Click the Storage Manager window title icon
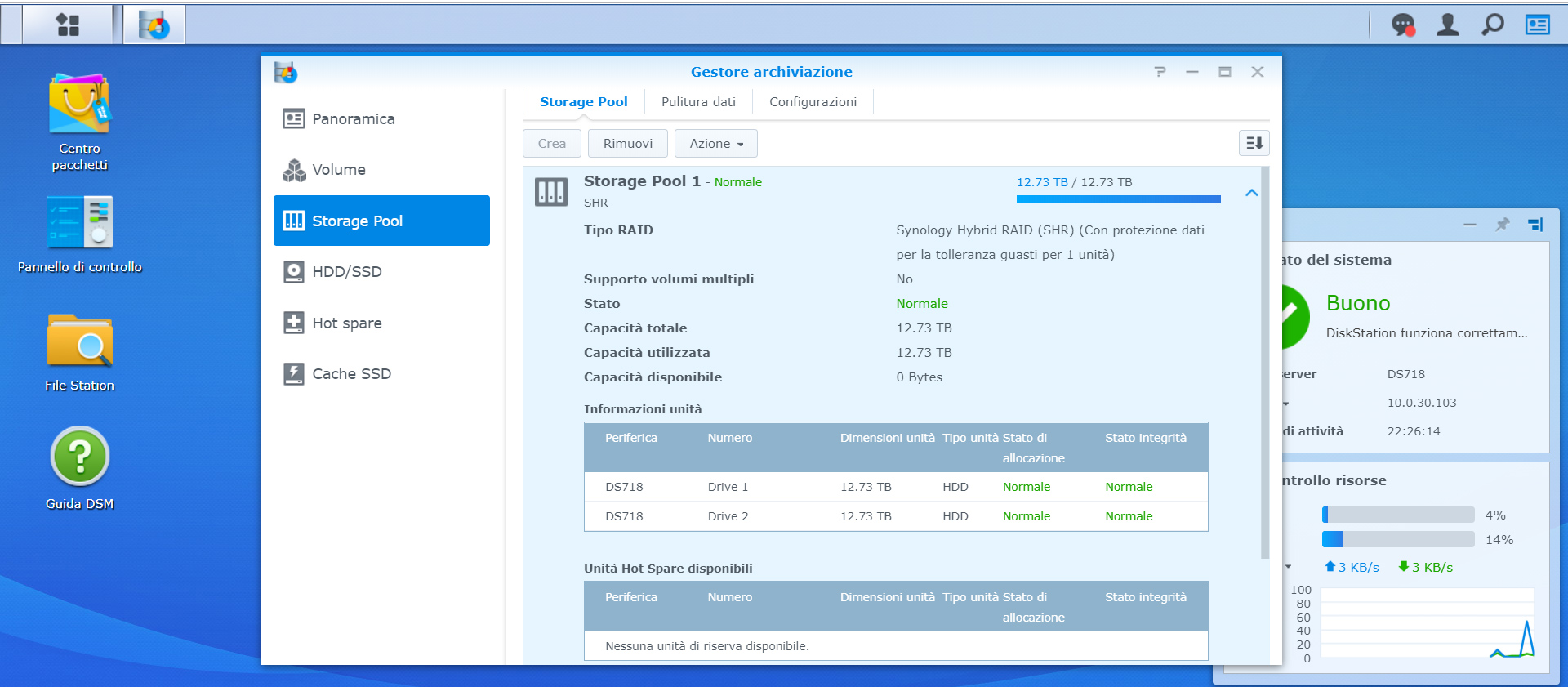The width and height of the screenshot is (1568, 687). click(286, 73)
